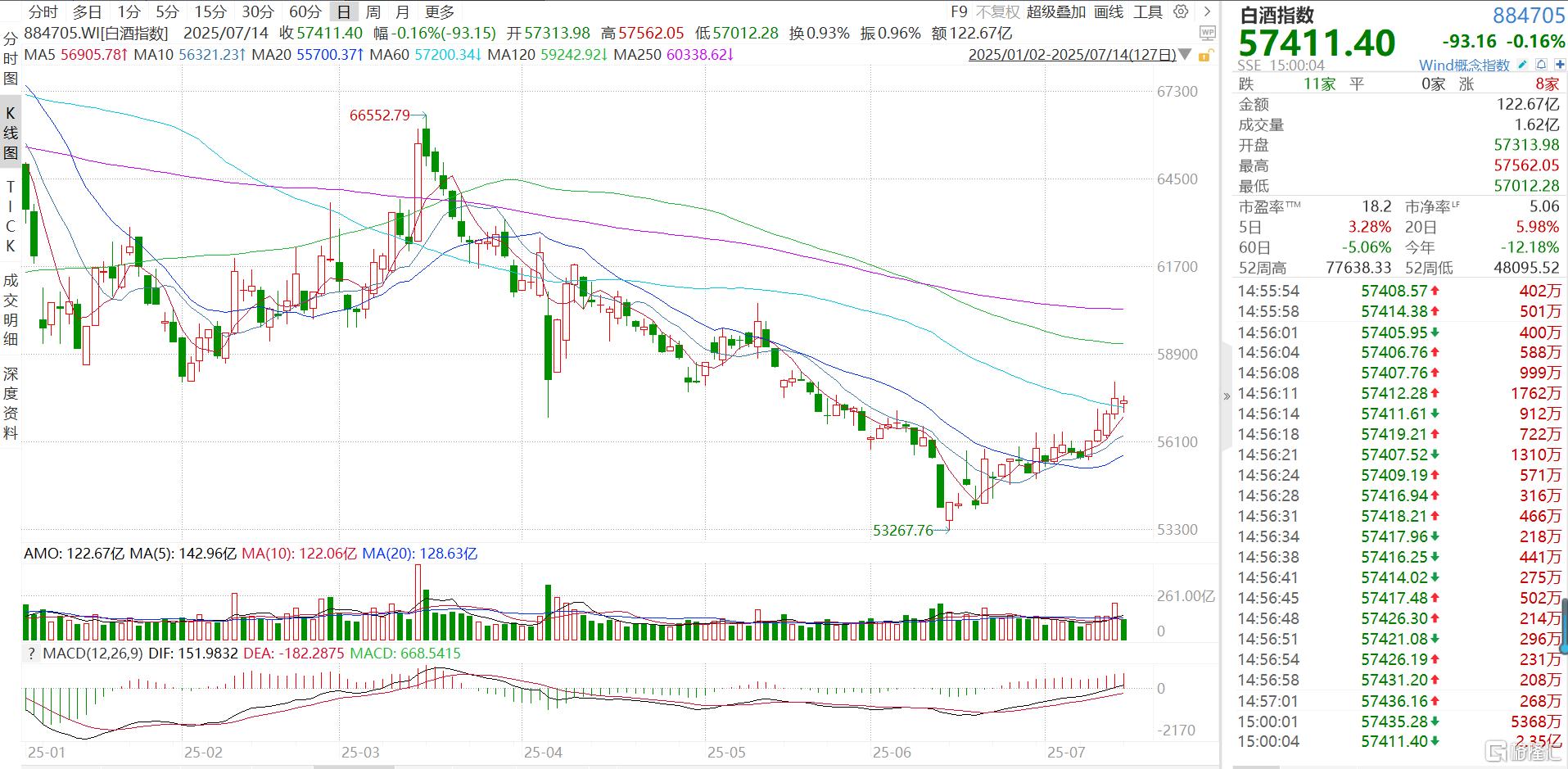Toggle 不复权 adjustment mode

click(x=997, y=11)
